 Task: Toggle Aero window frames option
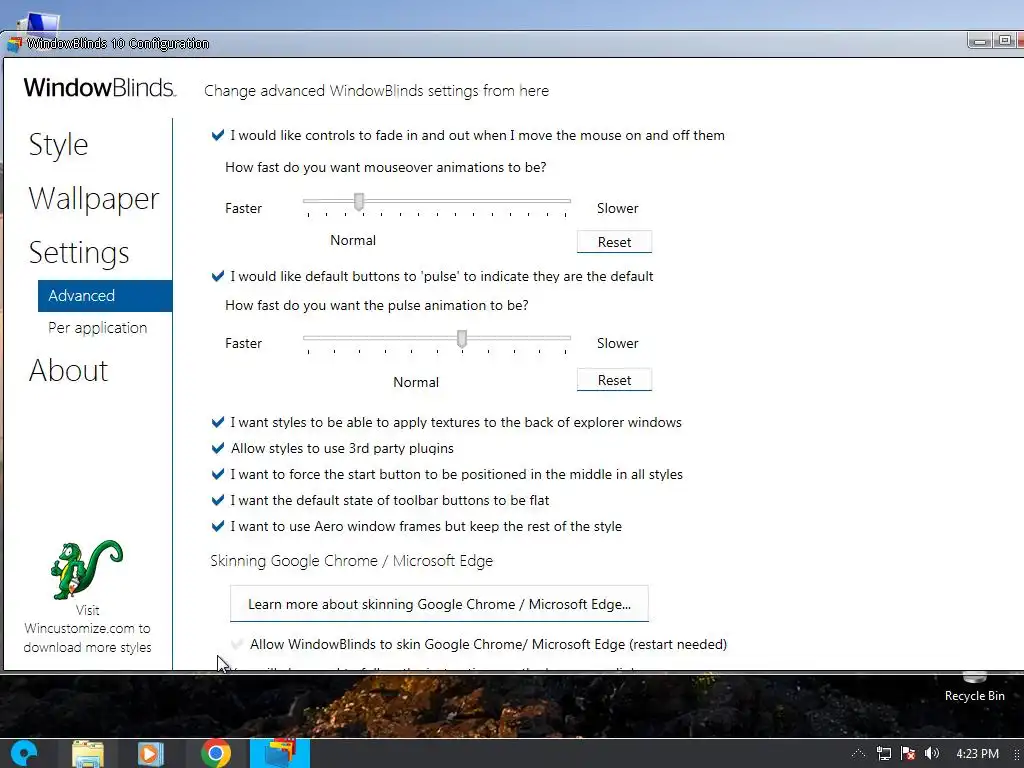point(218,526)
